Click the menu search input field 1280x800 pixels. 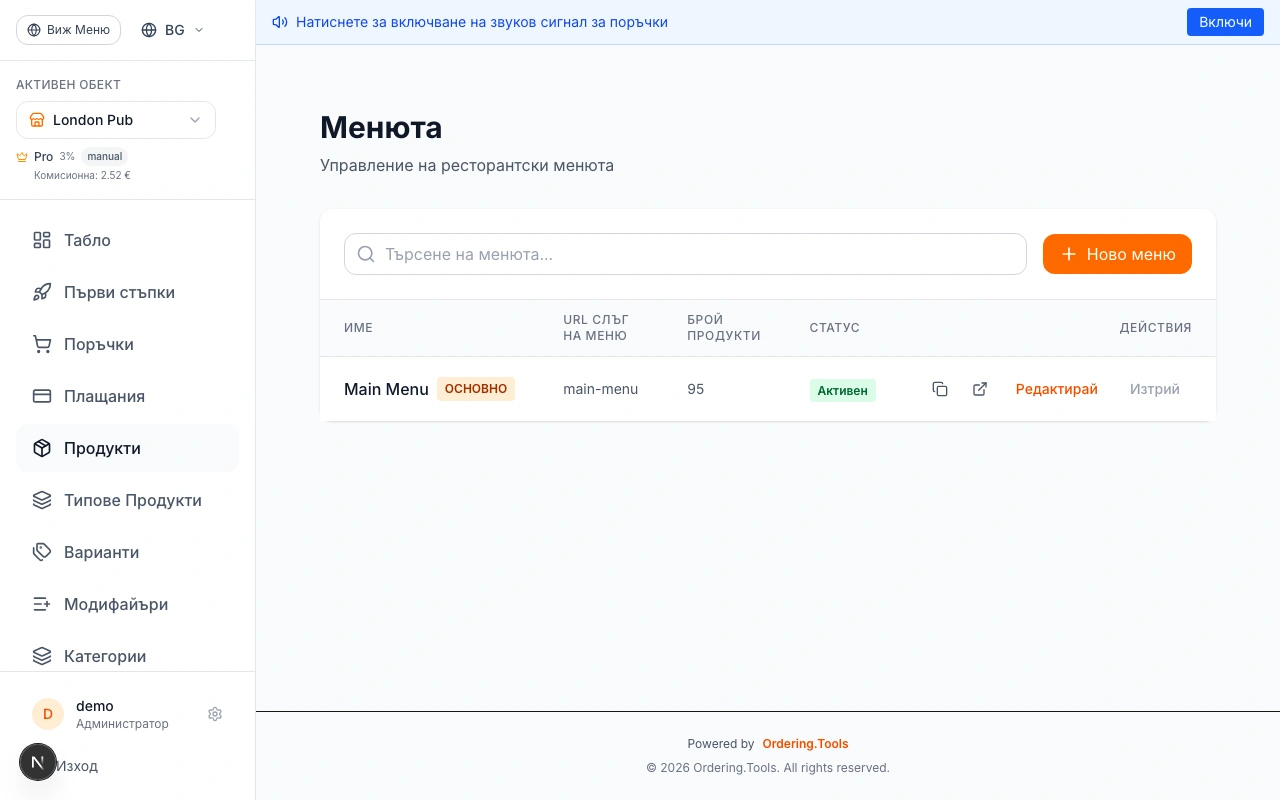pos(685,254)
